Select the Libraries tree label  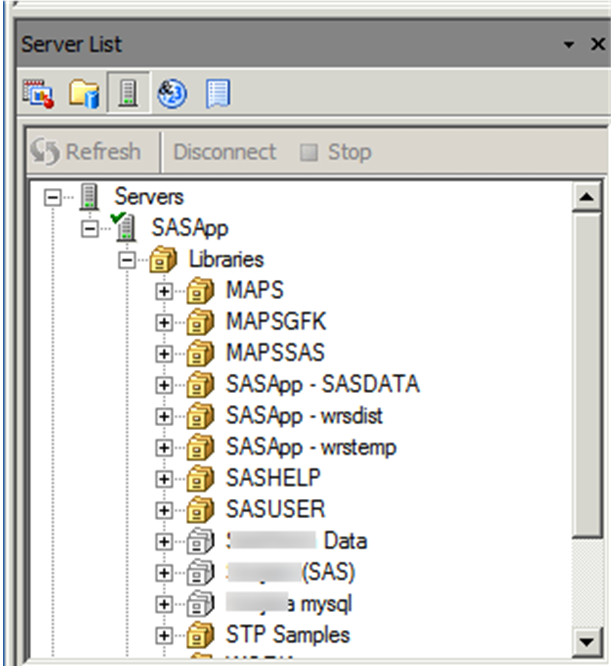[x=226, y=259]
